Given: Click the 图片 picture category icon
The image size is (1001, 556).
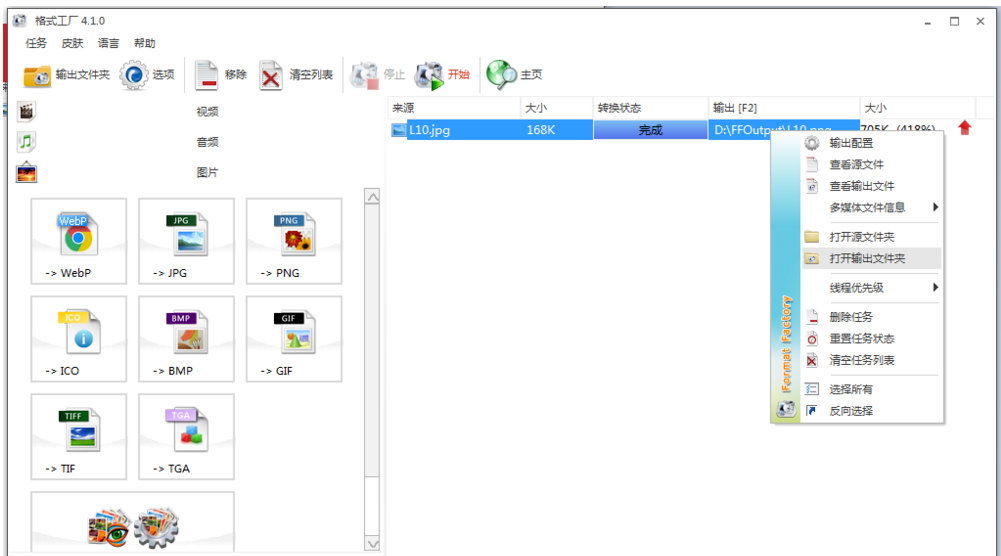Looking at the screenshot, I should (26, 172).
